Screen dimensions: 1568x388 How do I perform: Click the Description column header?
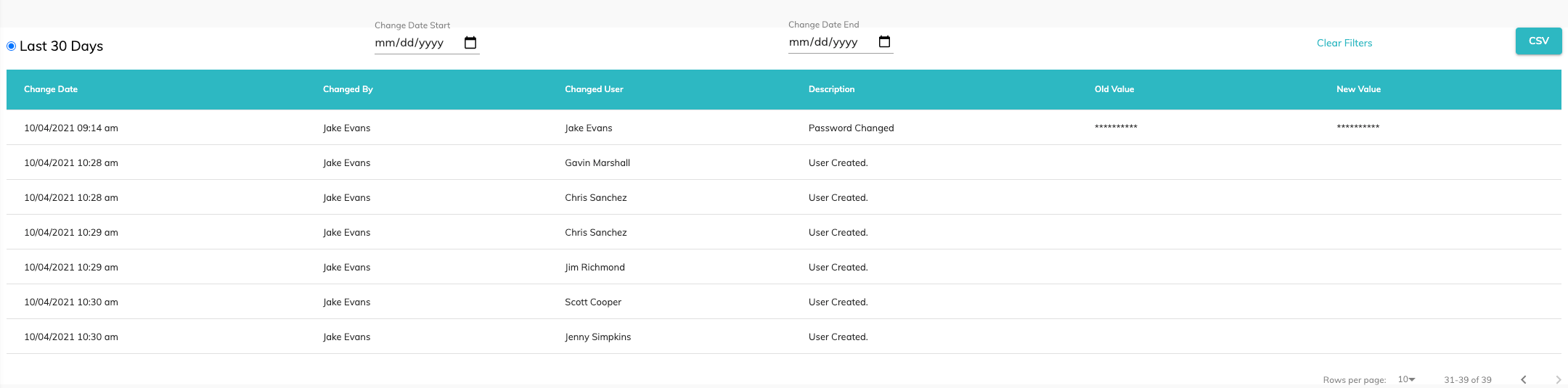point(831,89)
